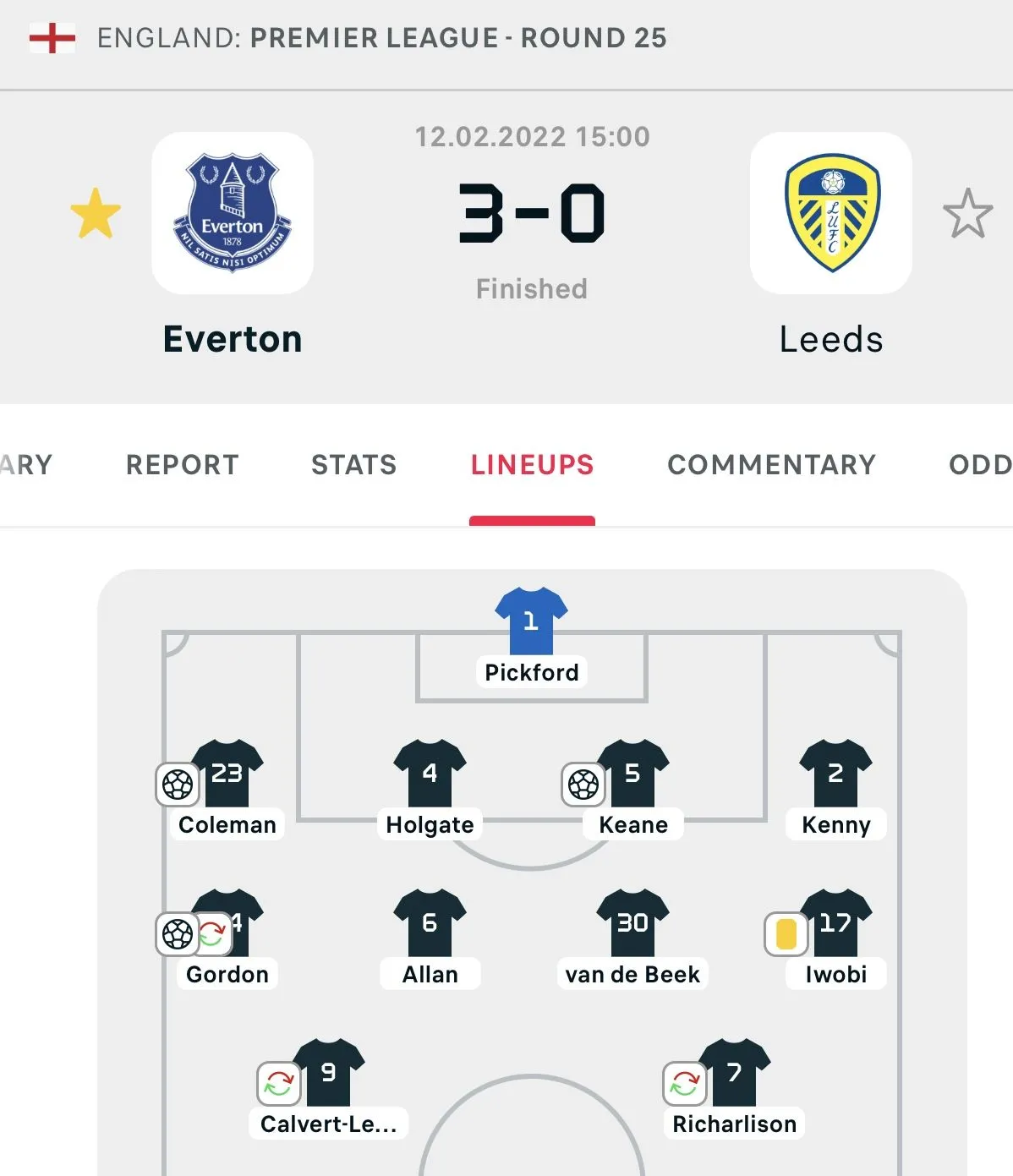Tap Richarlison's substitution arrows icon
The image size is (1013, 1176).
(x=684, y=1083)
